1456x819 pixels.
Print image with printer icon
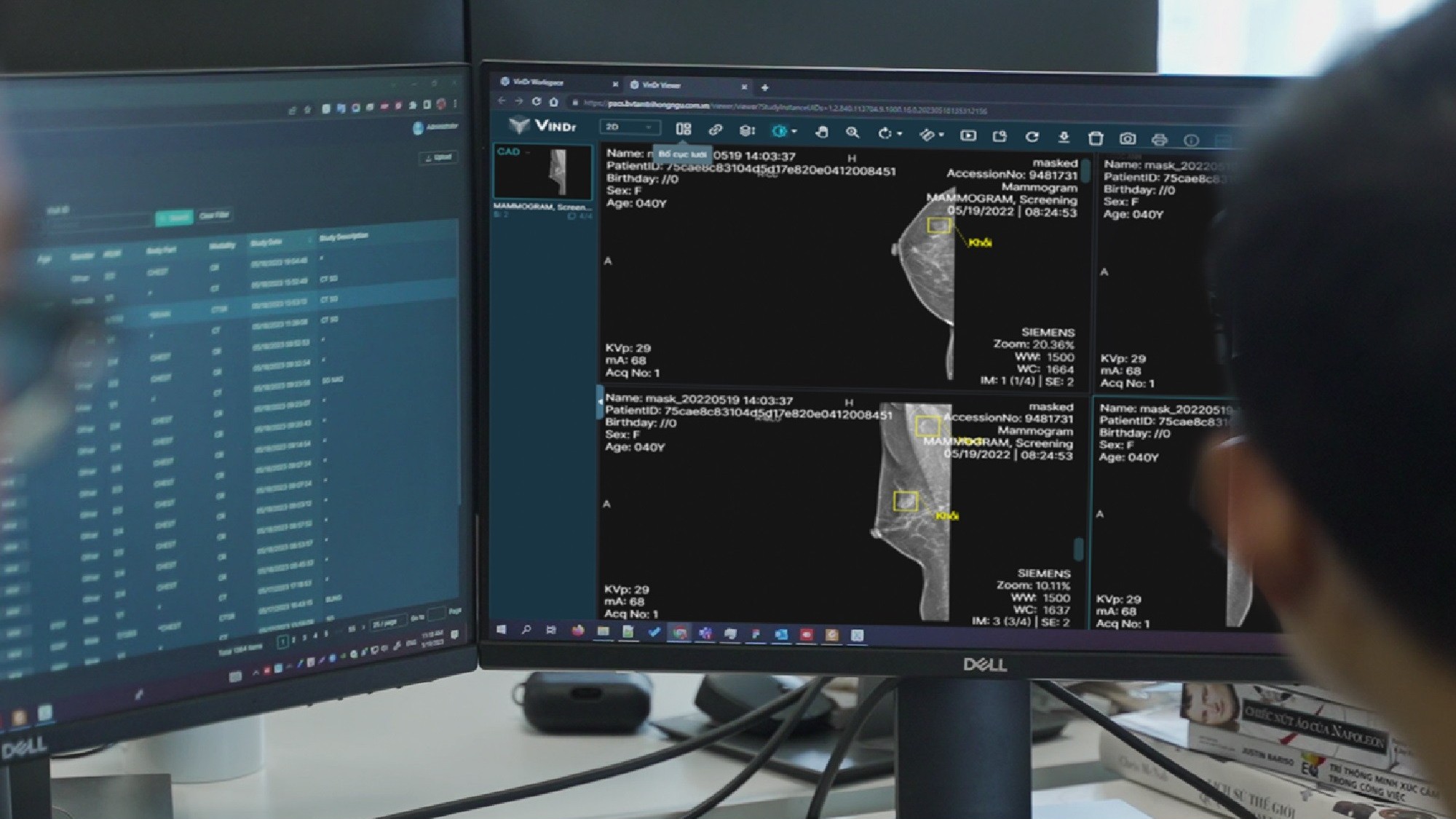coord(1160,139)
